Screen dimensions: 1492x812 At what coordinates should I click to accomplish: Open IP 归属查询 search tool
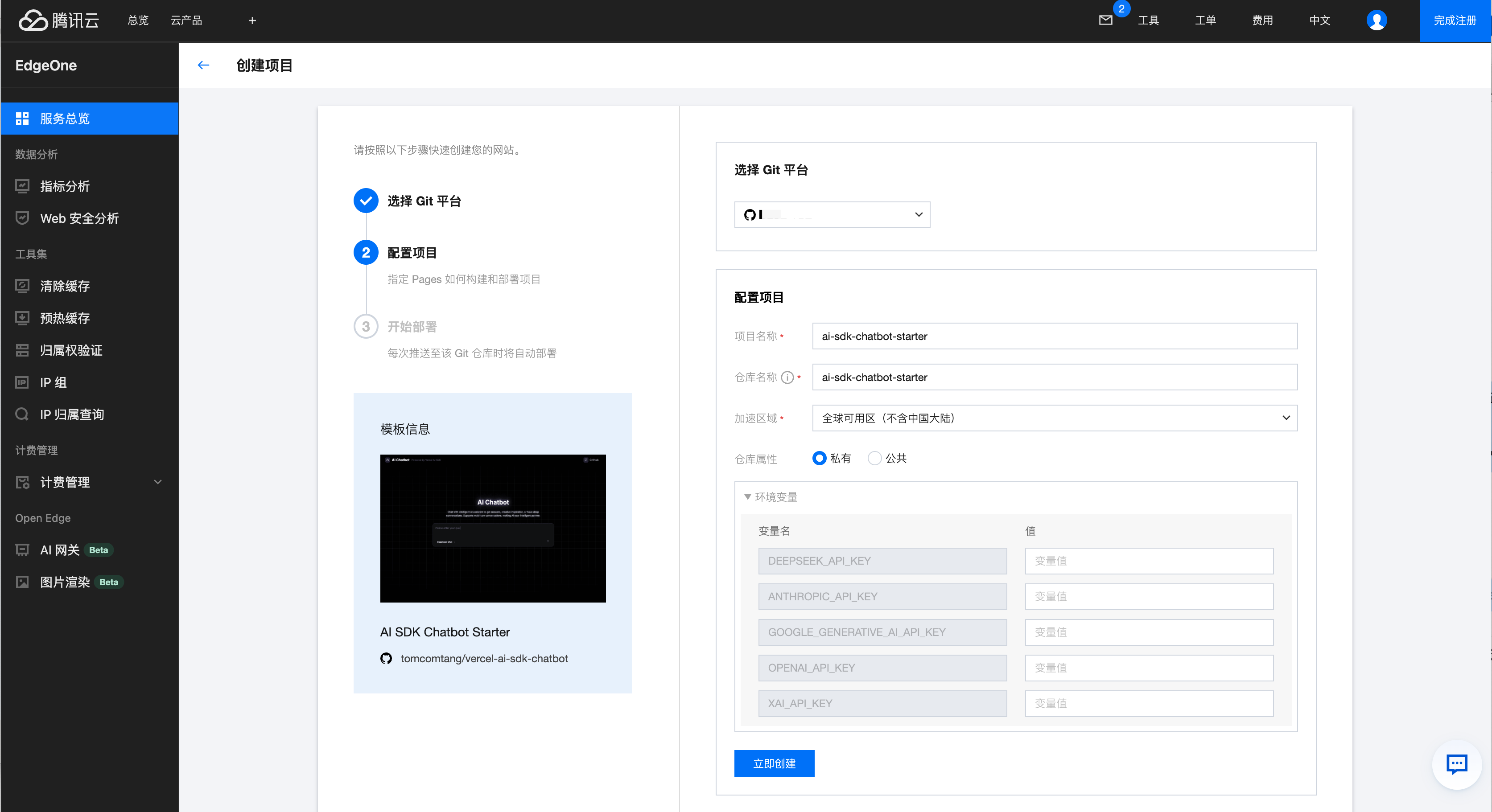pyautogui.click(x=72, y=414)
